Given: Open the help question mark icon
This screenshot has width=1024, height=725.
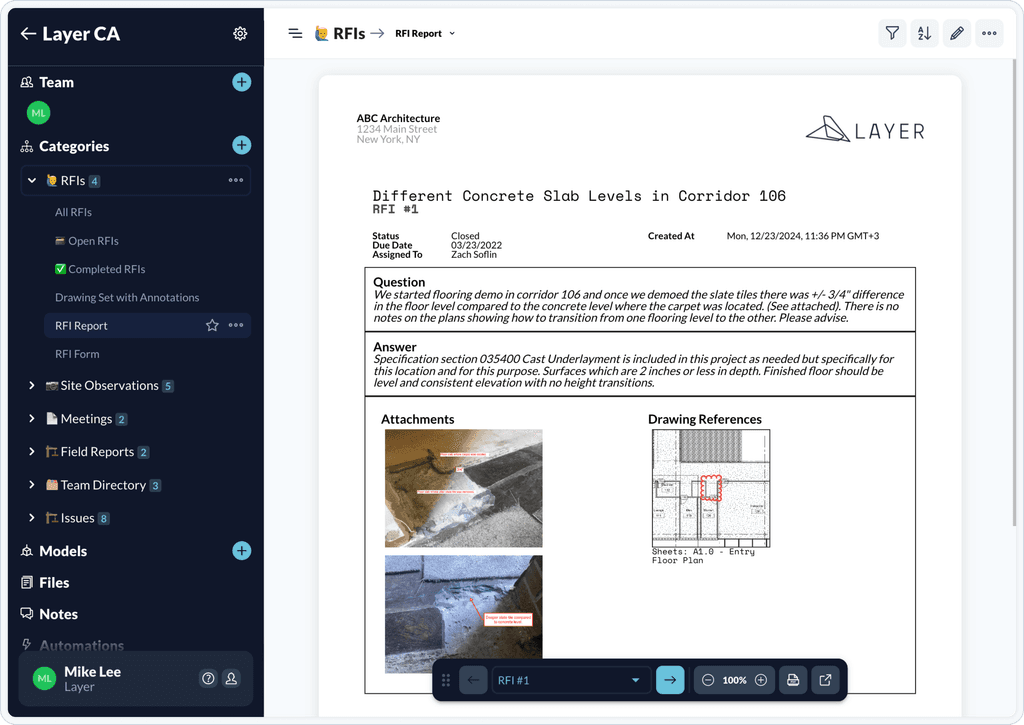Looking at the screenshot, I should [x=208, y=679].
